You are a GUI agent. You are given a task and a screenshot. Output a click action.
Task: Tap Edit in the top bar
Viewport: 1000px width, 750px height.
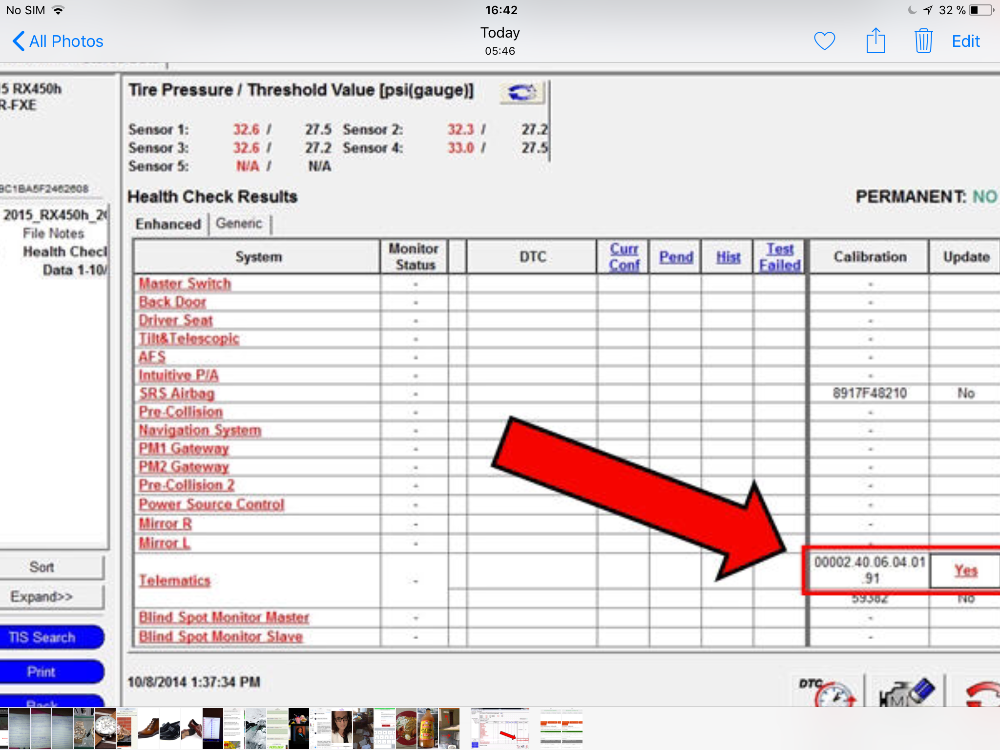click(x=965, y=41)
